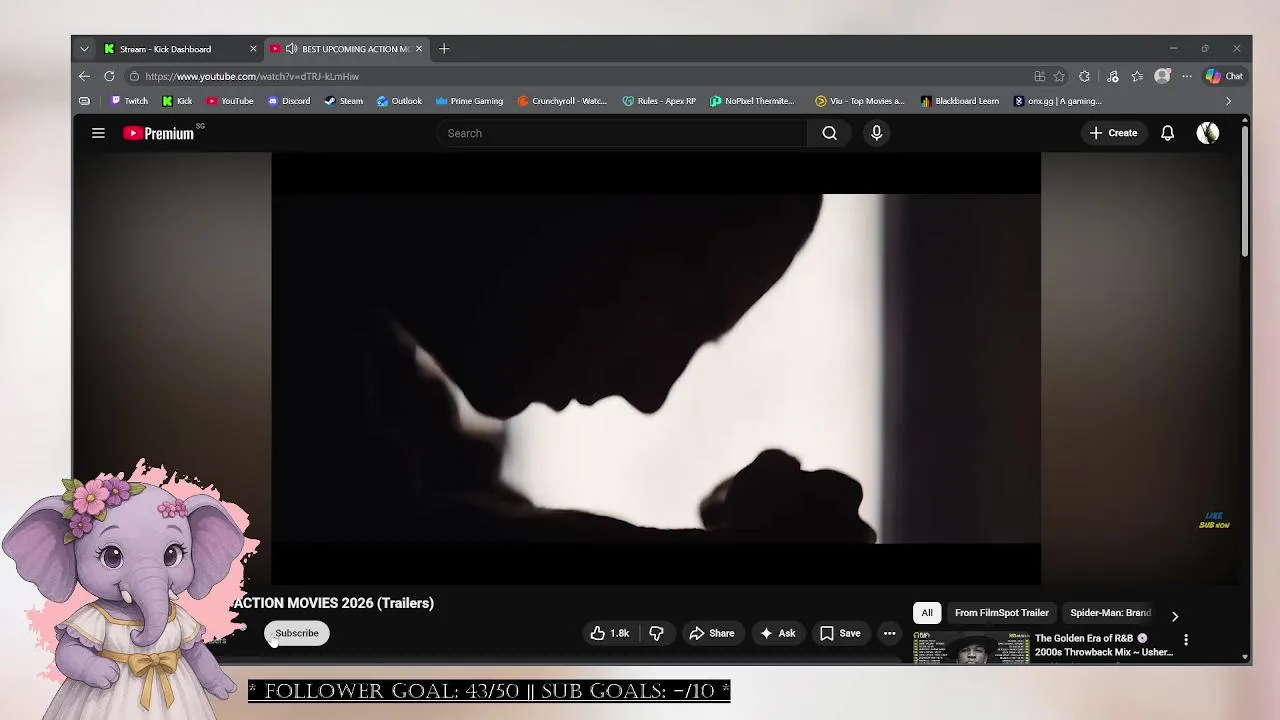
Task: Open more actions ellipsis under video
Action: tap(889, 633)
